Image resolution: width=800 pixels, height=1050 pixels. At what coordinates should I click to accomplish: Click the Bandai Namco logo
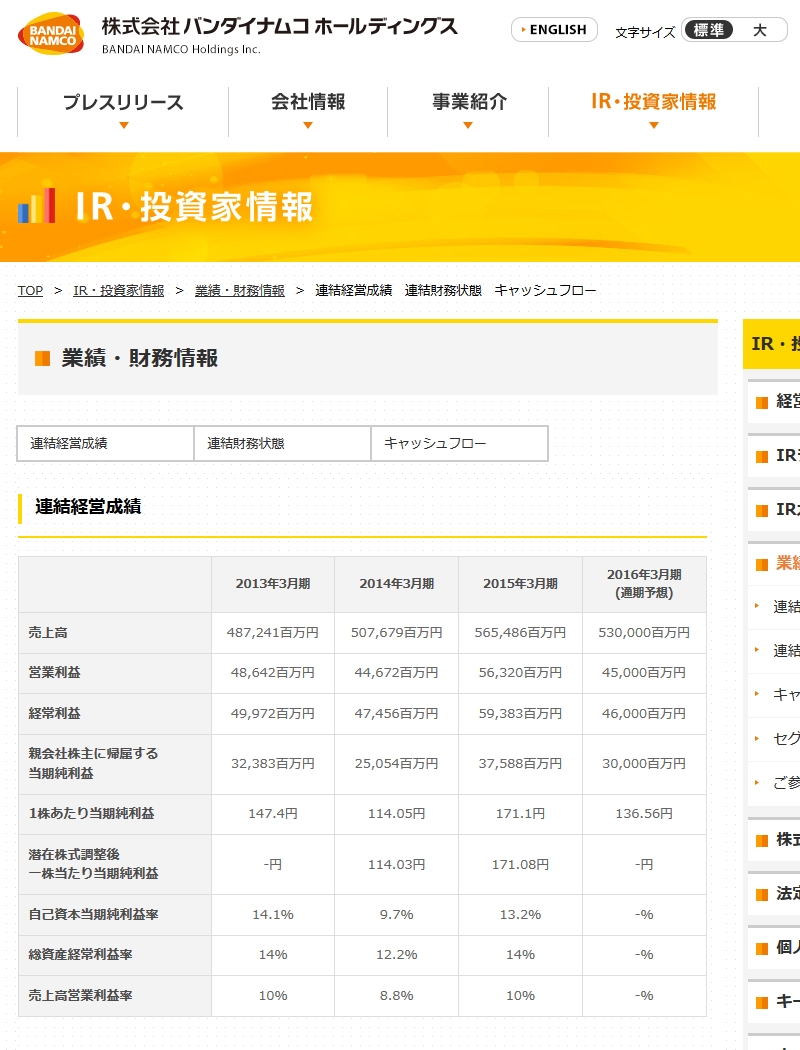(52, 34)
